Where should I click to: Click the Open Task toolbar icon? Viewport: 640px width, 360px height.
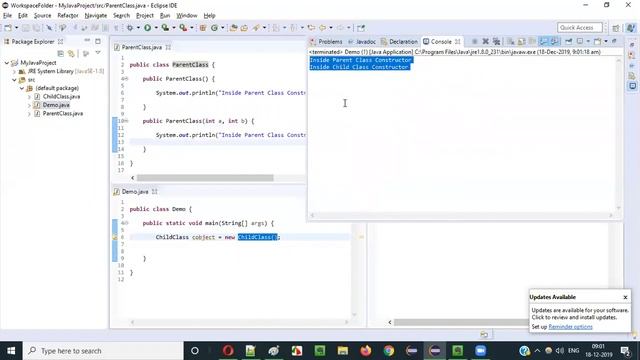pos(244,28)
